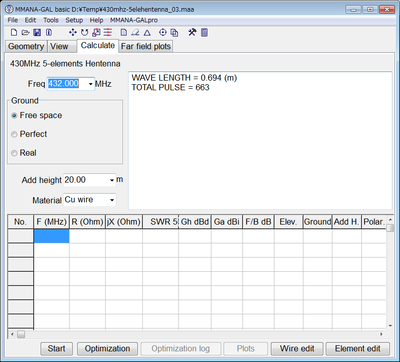Switch to the Geometry tab

(26, 46)
